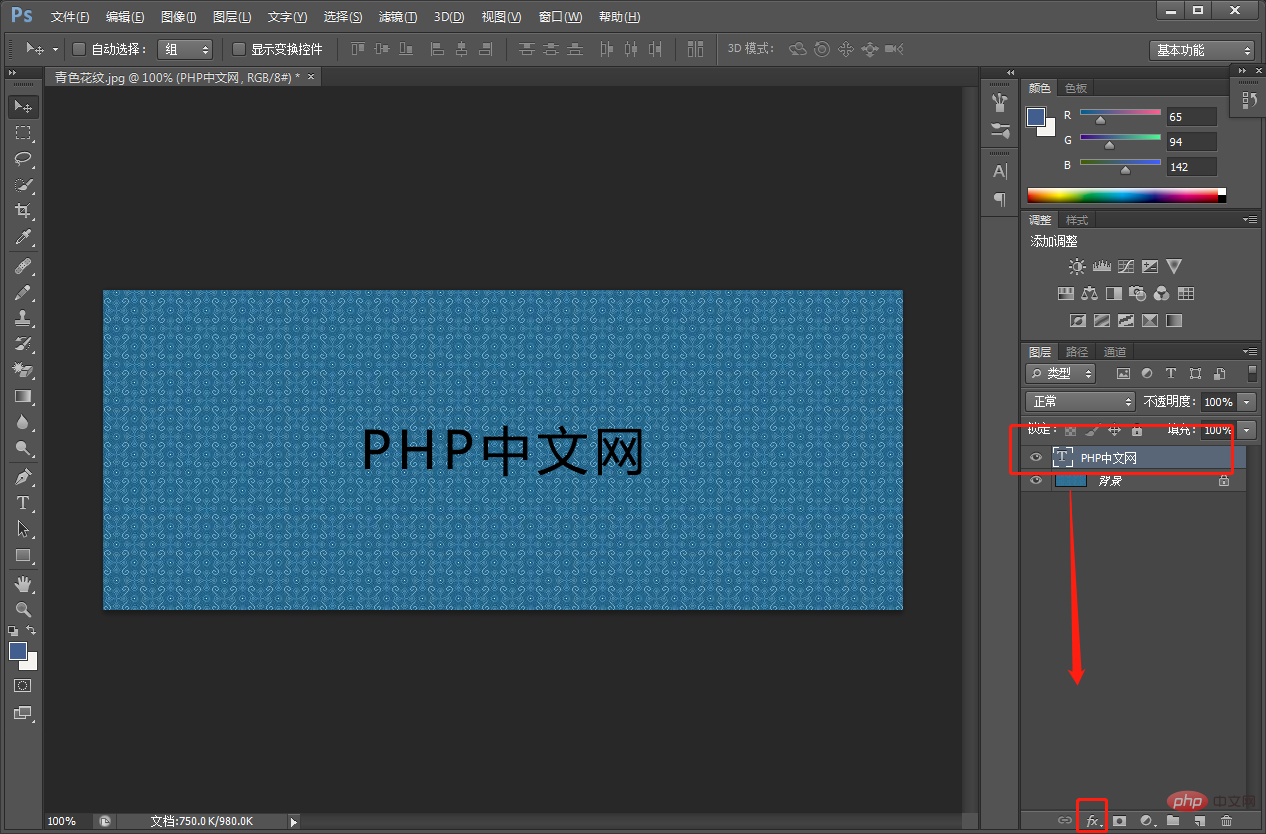Close the 青色花纹.jpg document tab
Image resolution: width=1266 pixels, height=834 pixels.
tap(311, 77)
